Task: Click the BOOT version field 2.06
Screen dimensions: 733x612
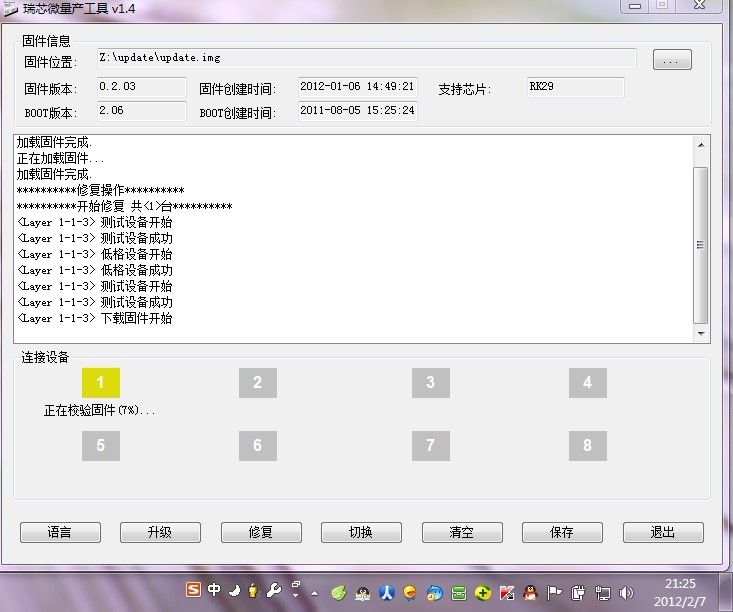Action: [142, 111]
